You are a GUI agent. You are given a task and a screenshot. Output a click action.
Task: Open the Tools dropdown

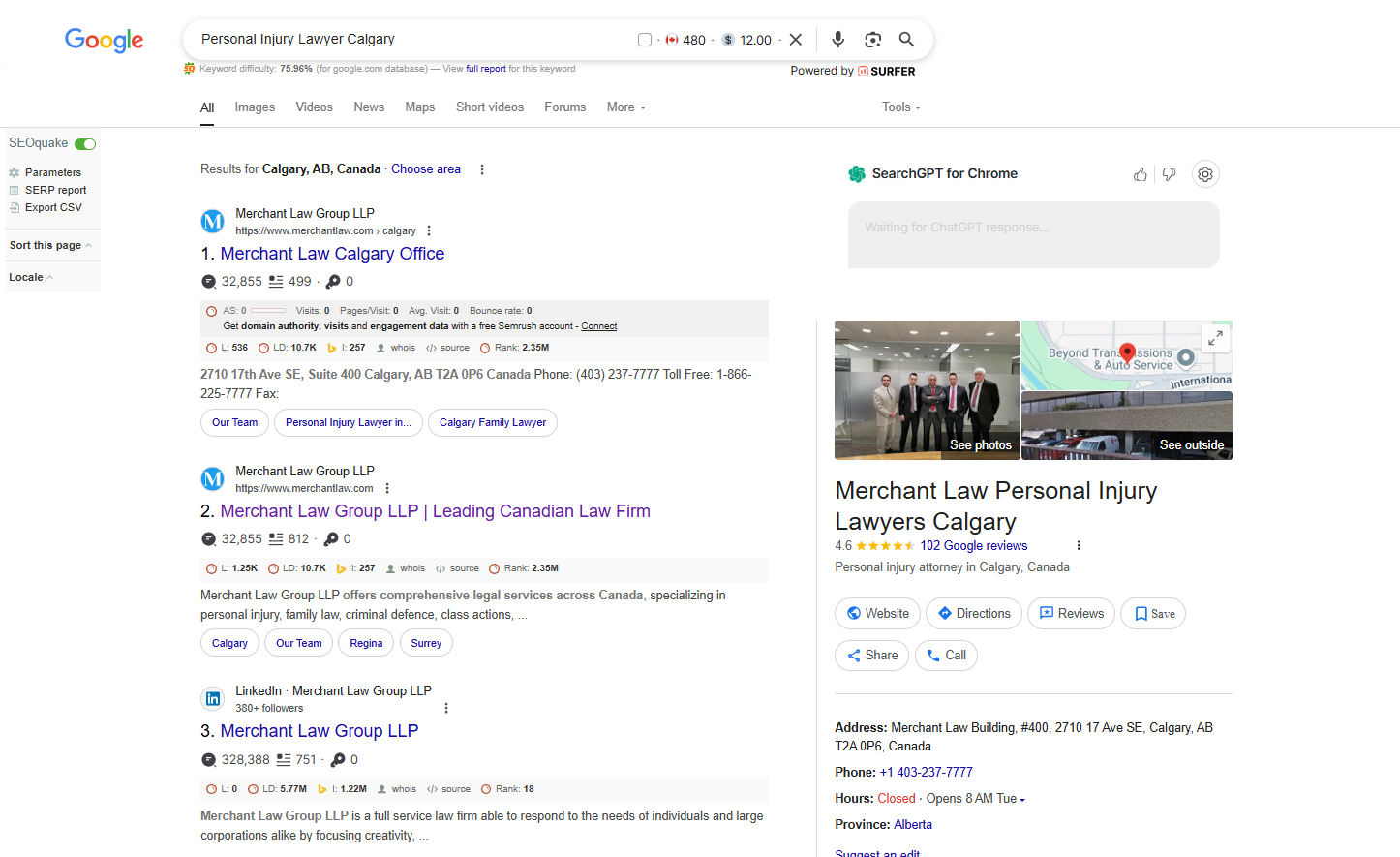tap(900, 107)
